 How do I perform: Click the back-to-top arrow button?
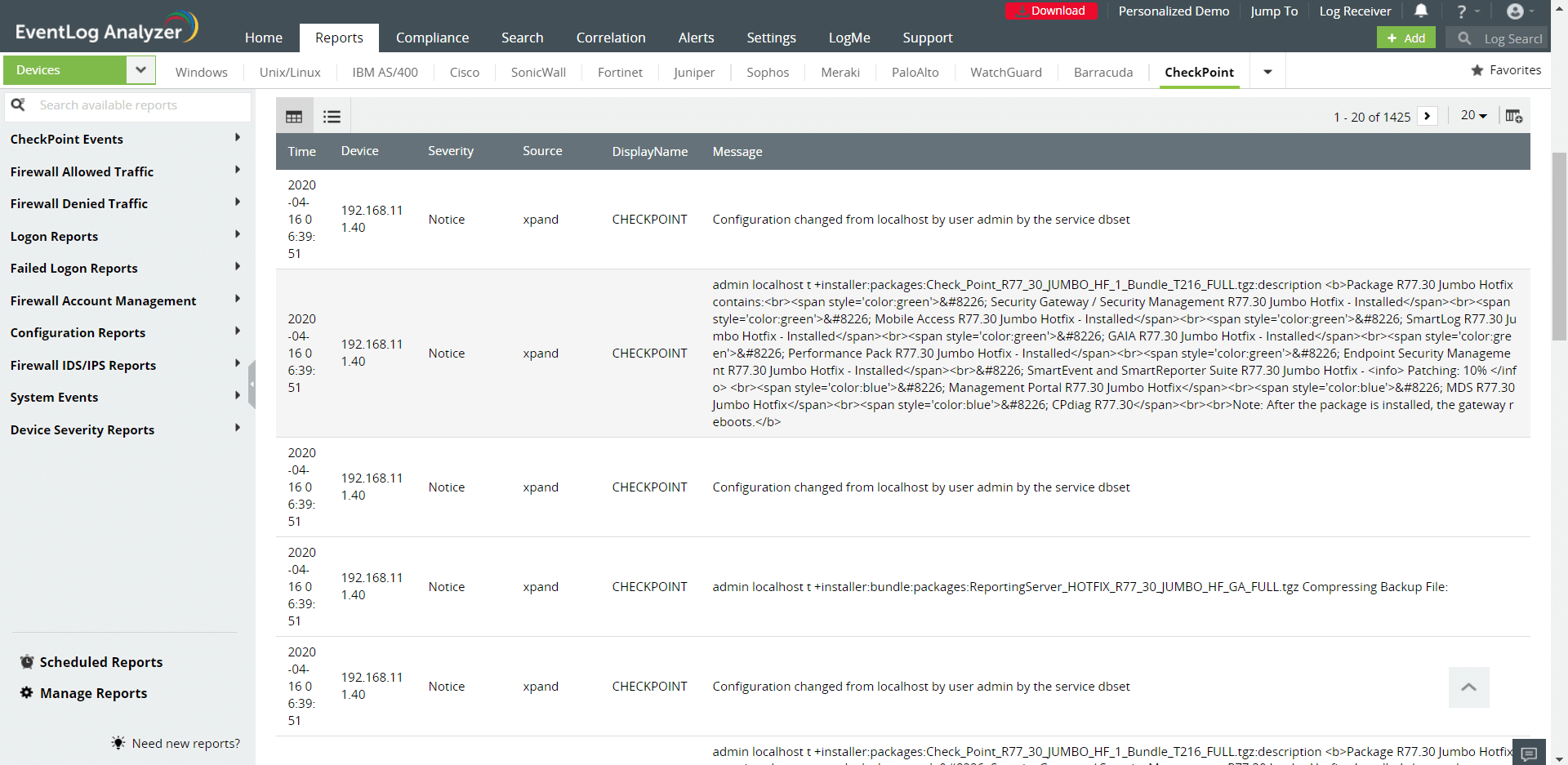(x=1468, y=687)
